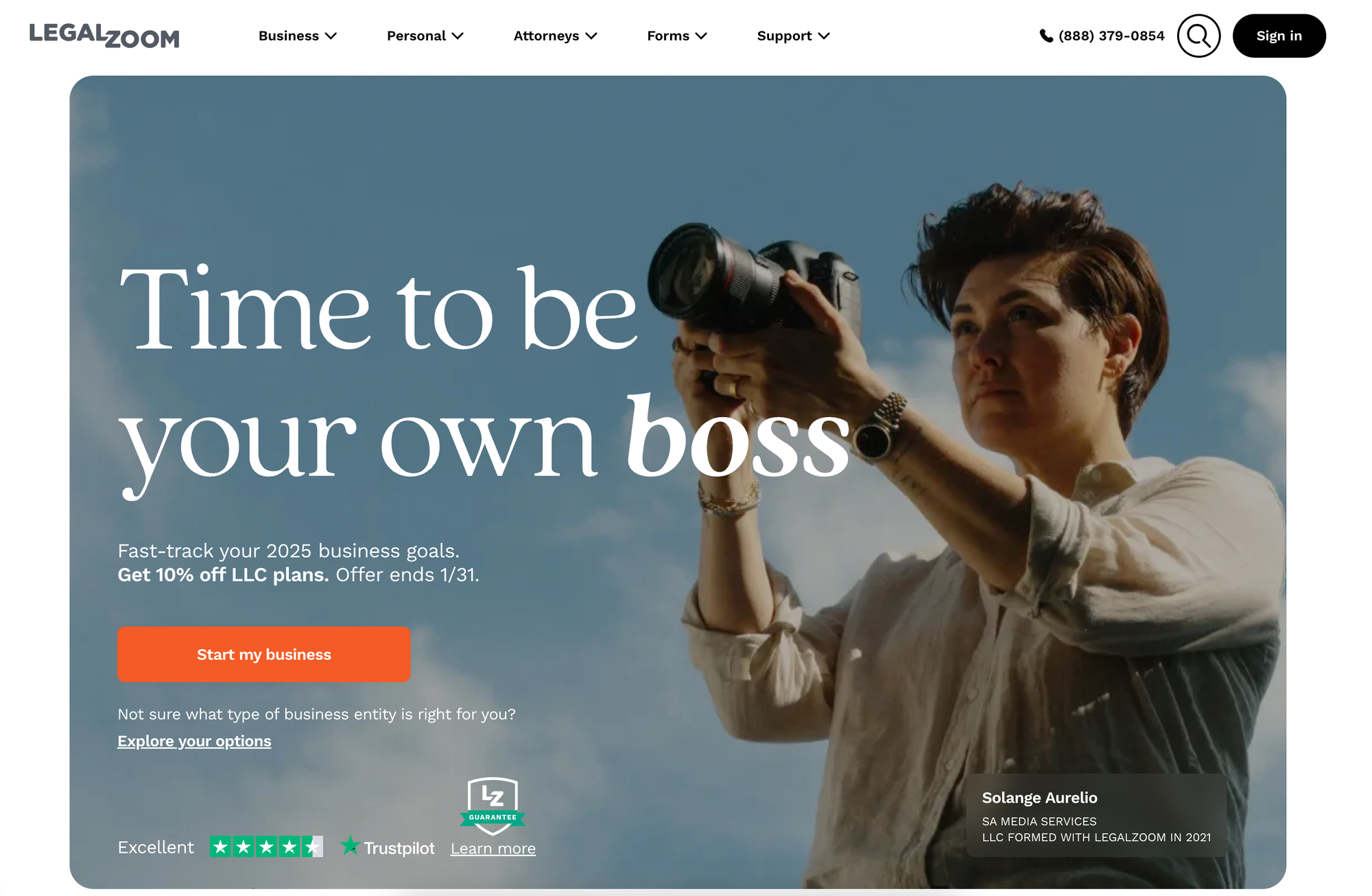Click the phone handset icon
The width and height of the screenshot is (1372, 896).
1046,36
